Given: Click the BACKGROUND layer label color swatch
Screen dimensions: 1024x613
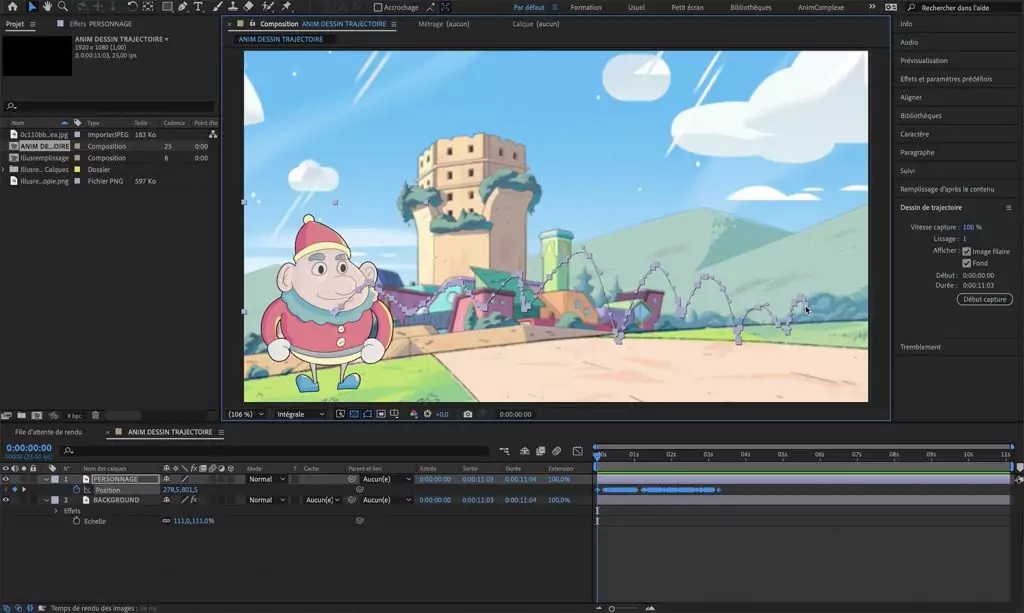Looking at the screenshot, I should (56, 500).
